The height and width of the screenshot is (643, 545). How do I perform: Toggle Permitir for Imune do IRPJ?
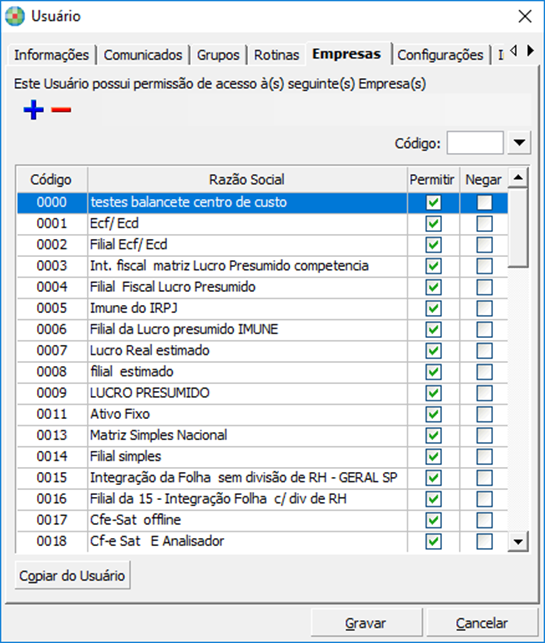[x=433, y=309]
